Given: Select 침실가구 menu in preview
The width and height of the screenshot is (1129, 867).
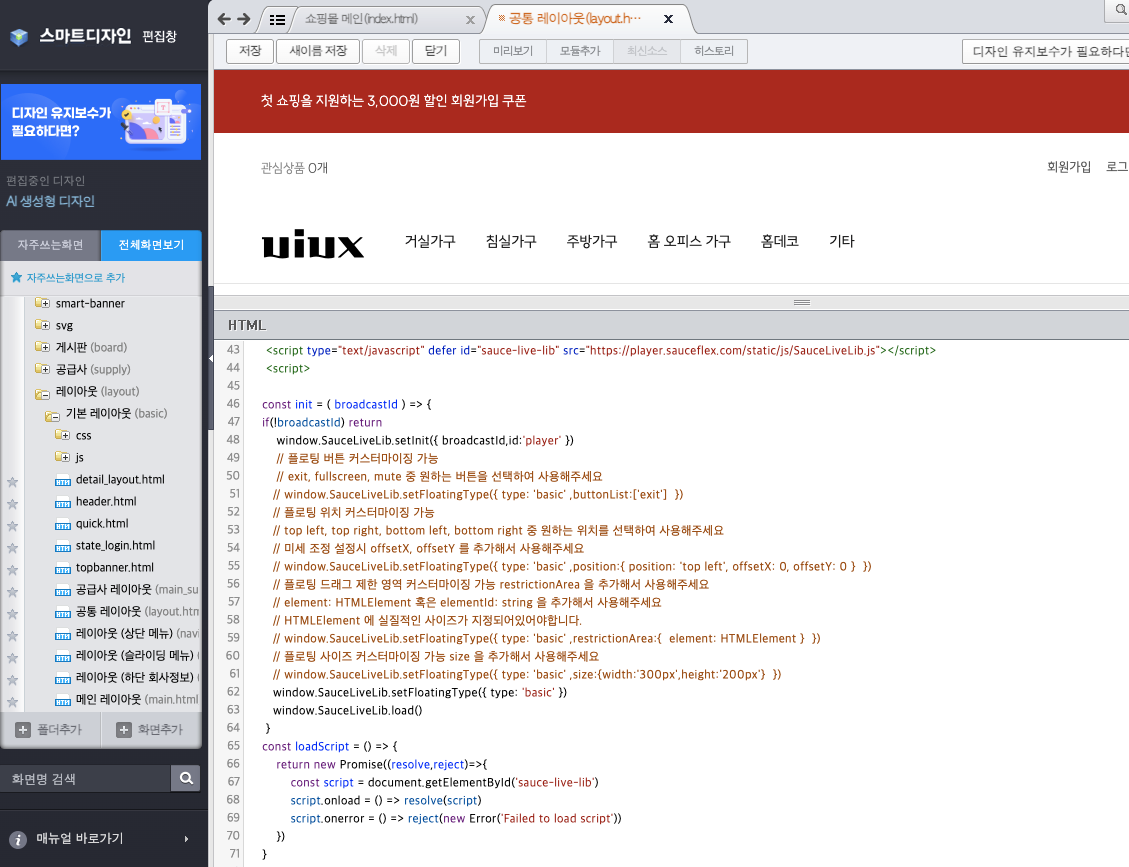Looking at the screenshot, I should 510,241.
